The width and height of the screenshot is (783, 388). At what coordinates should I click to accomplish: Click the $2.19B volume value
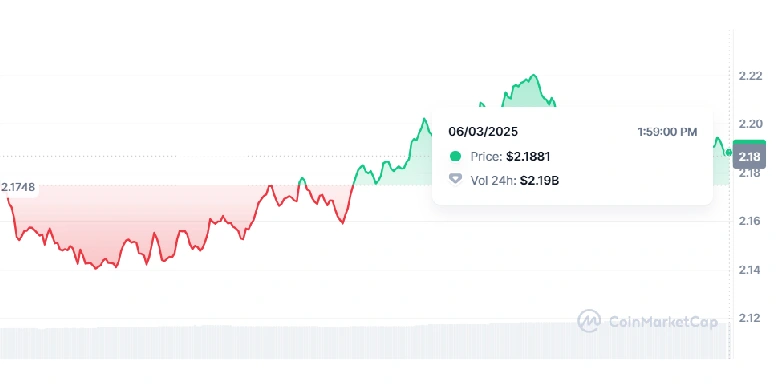click(x=539, y=180)
